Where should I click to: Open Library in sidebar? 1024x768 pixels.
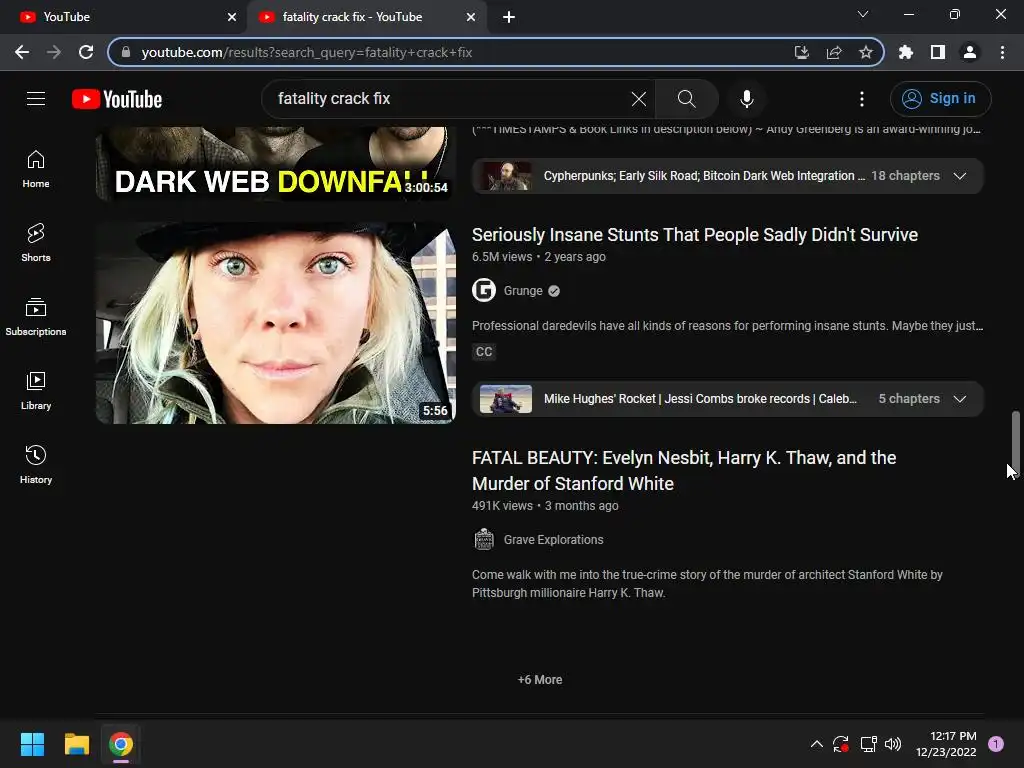click(x=36, y=391)
